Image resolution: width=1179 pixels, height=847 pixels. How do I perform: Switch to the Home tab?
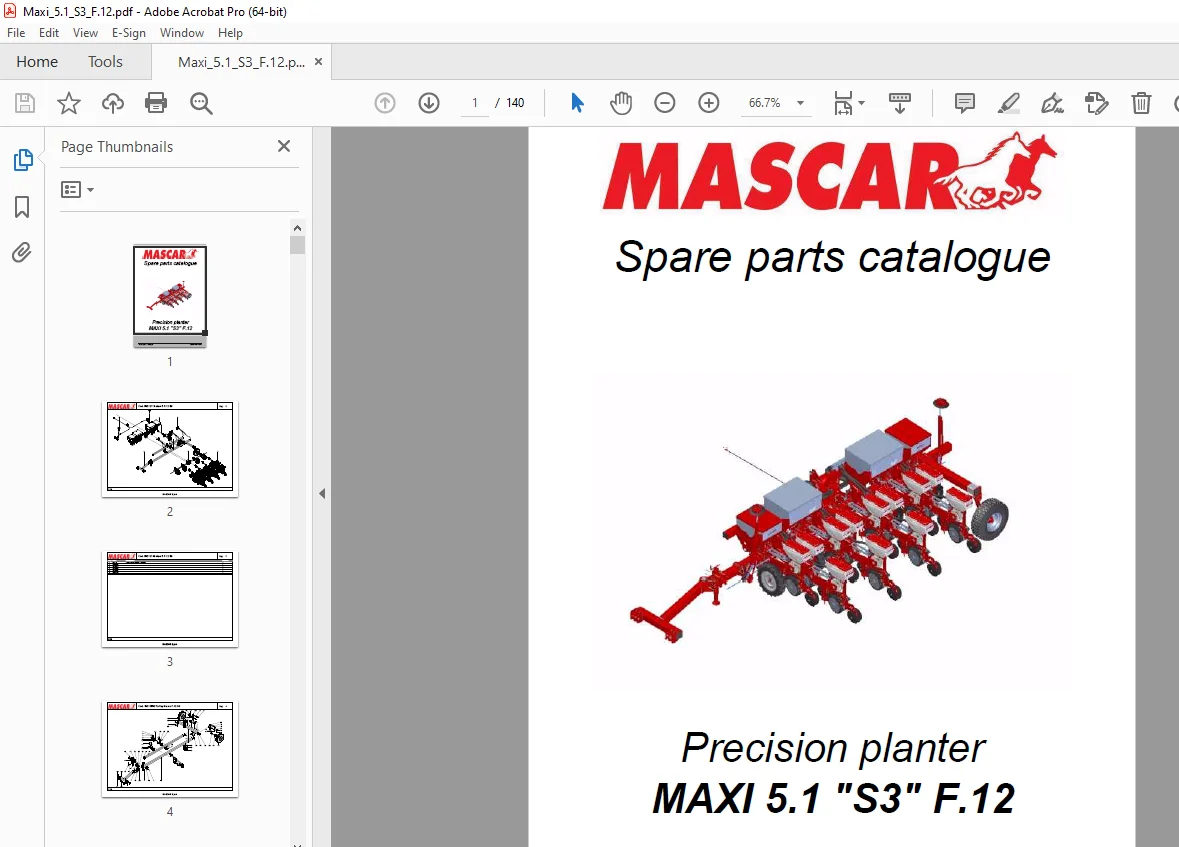[x=37, y=62]
